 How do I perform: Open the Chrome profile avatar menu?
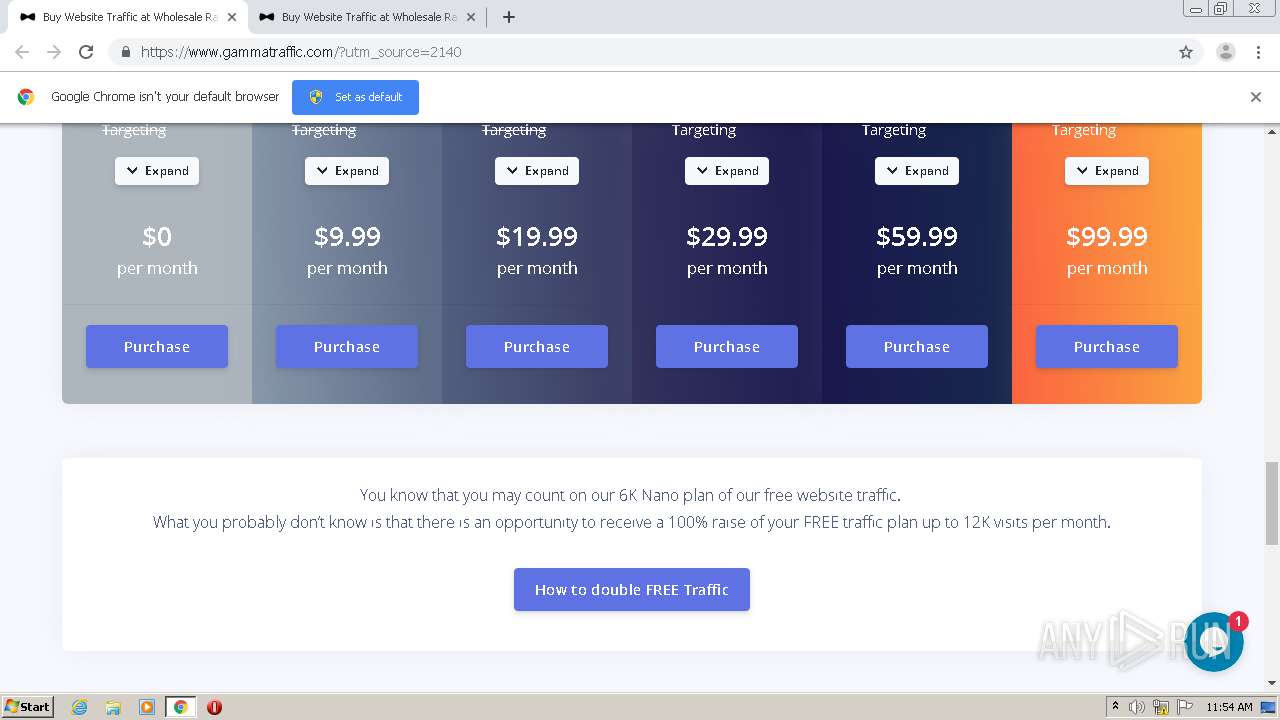coord(1226,52)
